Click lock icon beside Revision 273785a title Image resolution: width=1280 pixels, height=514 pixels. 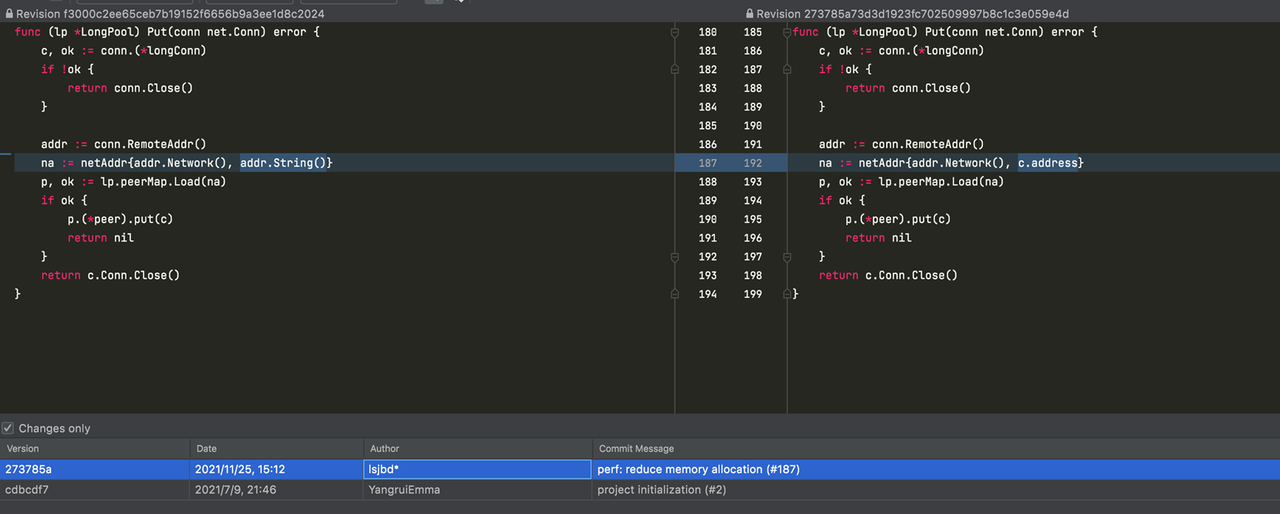(749, 14)
